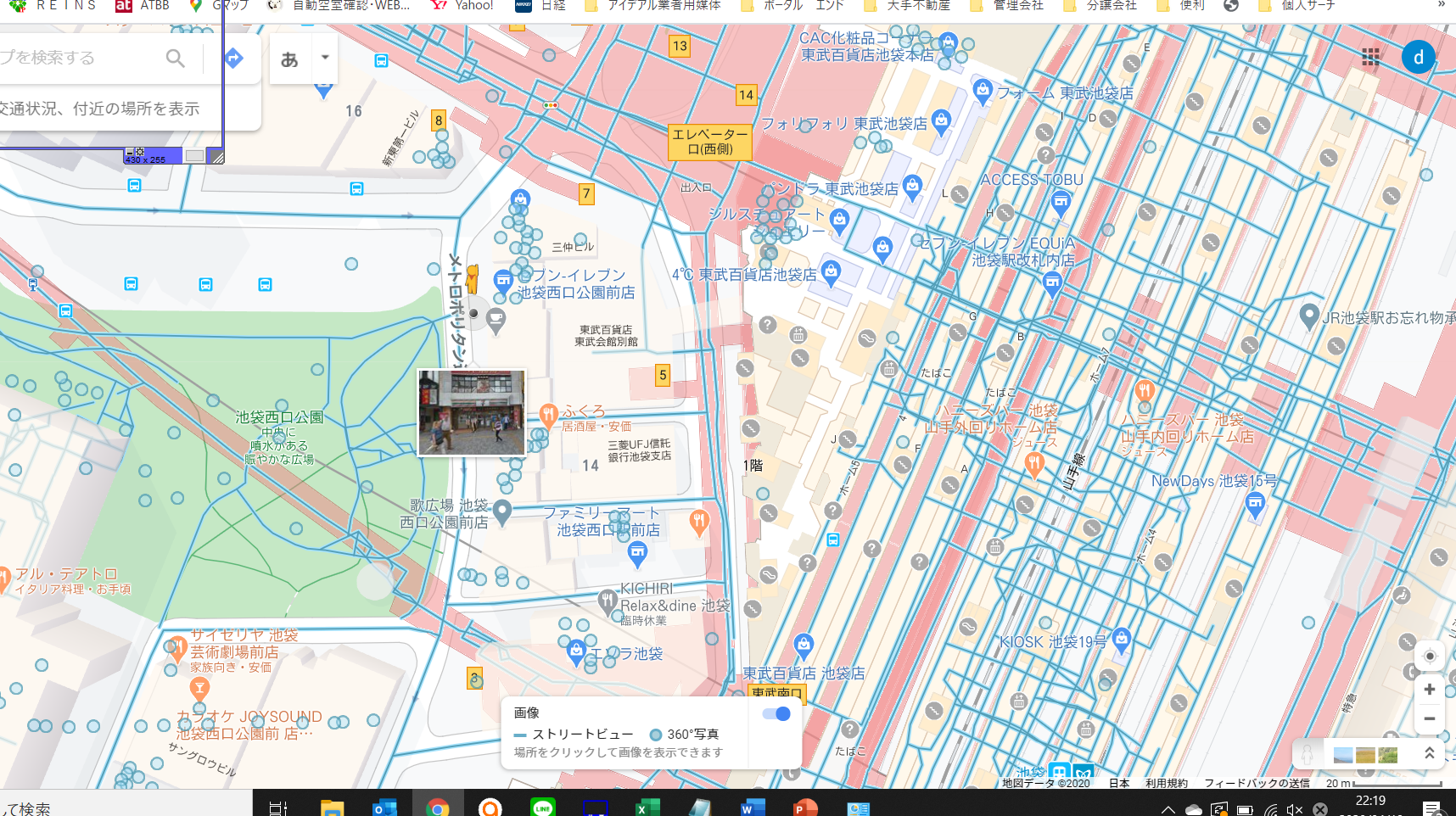Select the 歌広場 池袋西口公園前店 pin
Screen dimensions: 1456x816
(502, 511)
